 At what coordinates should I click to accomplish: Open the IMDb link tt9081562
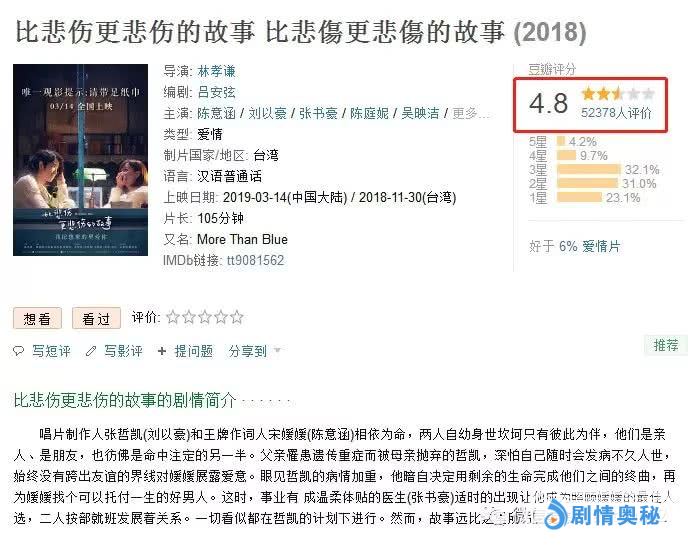click(255, 260)
